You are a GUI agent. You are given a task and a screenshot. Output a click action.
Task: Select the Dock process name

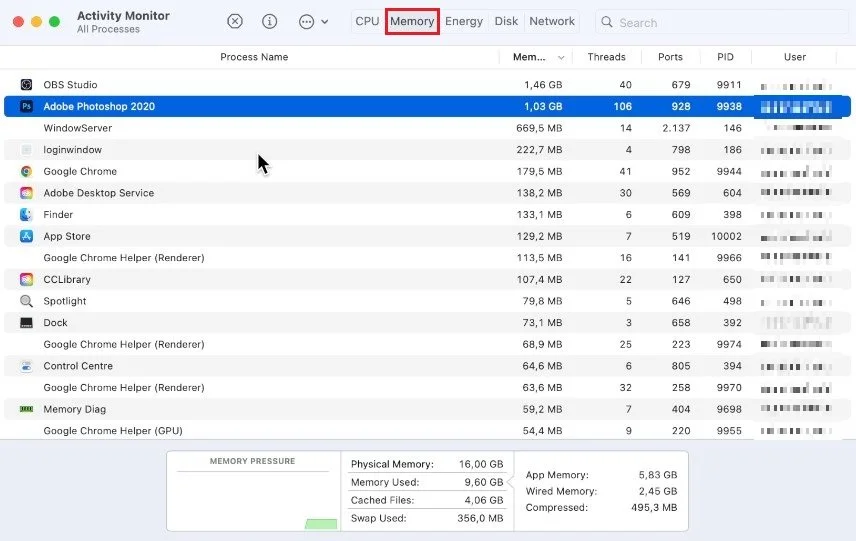pos(56,323)
